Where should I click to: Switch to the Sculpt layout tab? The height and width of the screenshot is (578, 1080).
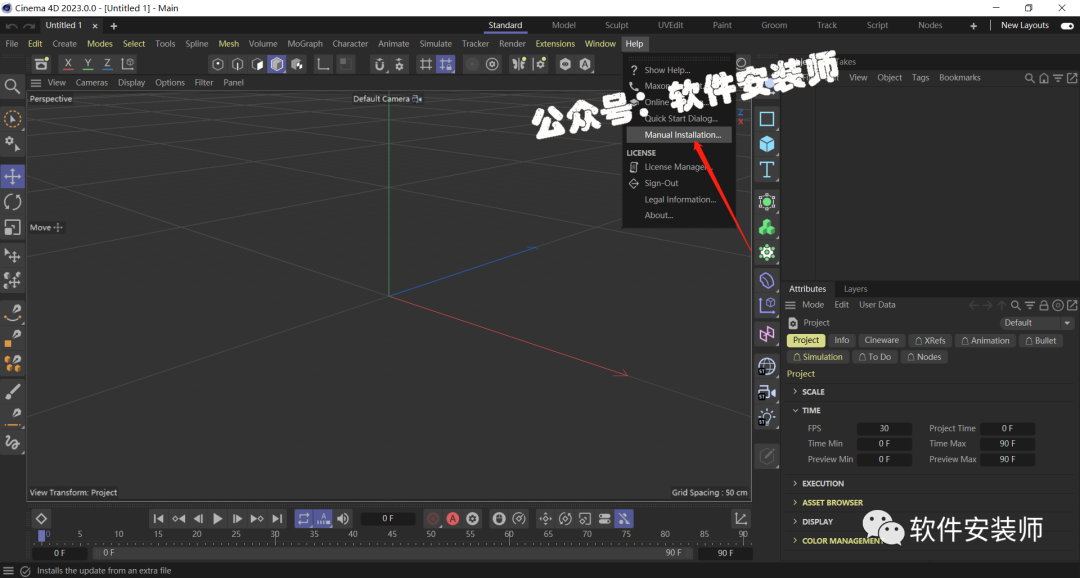616,25
